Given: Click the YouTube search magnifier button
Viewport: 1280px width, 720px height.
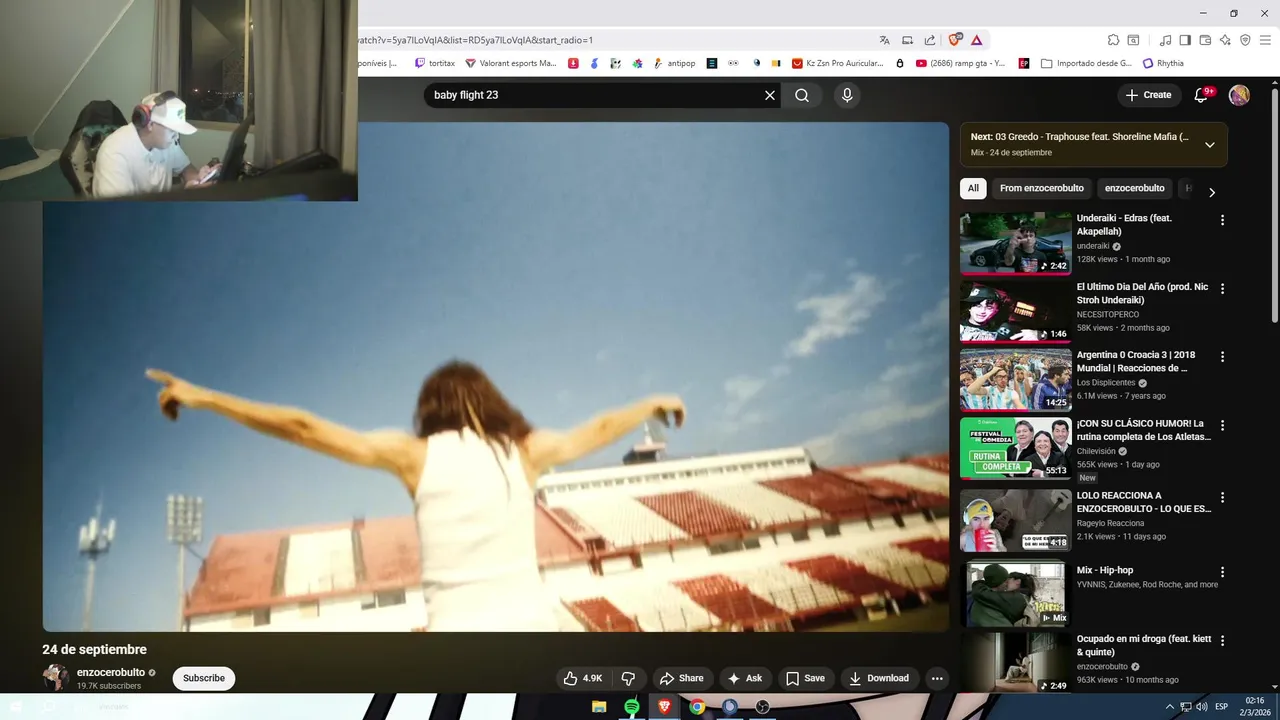Looking at the screenshot, I should click(x=802, y=95).
